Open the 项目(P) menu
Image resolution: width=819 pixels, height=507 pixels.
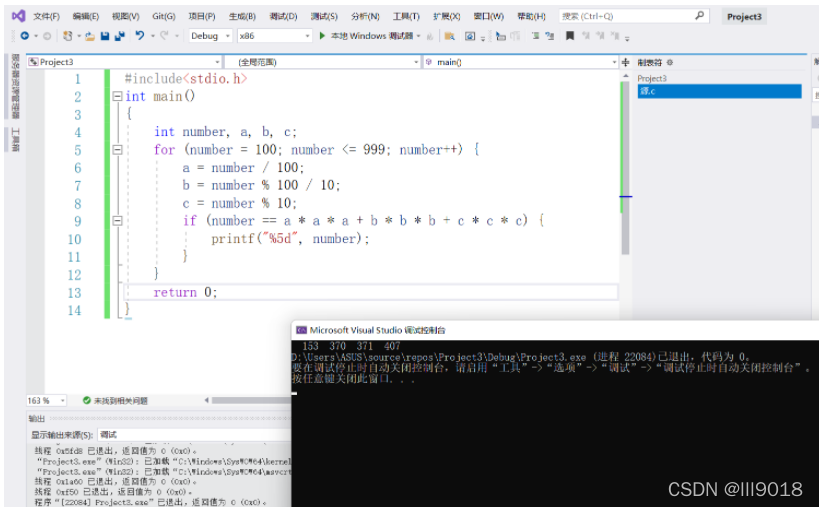pyautogui.click(x=202, y=16)
